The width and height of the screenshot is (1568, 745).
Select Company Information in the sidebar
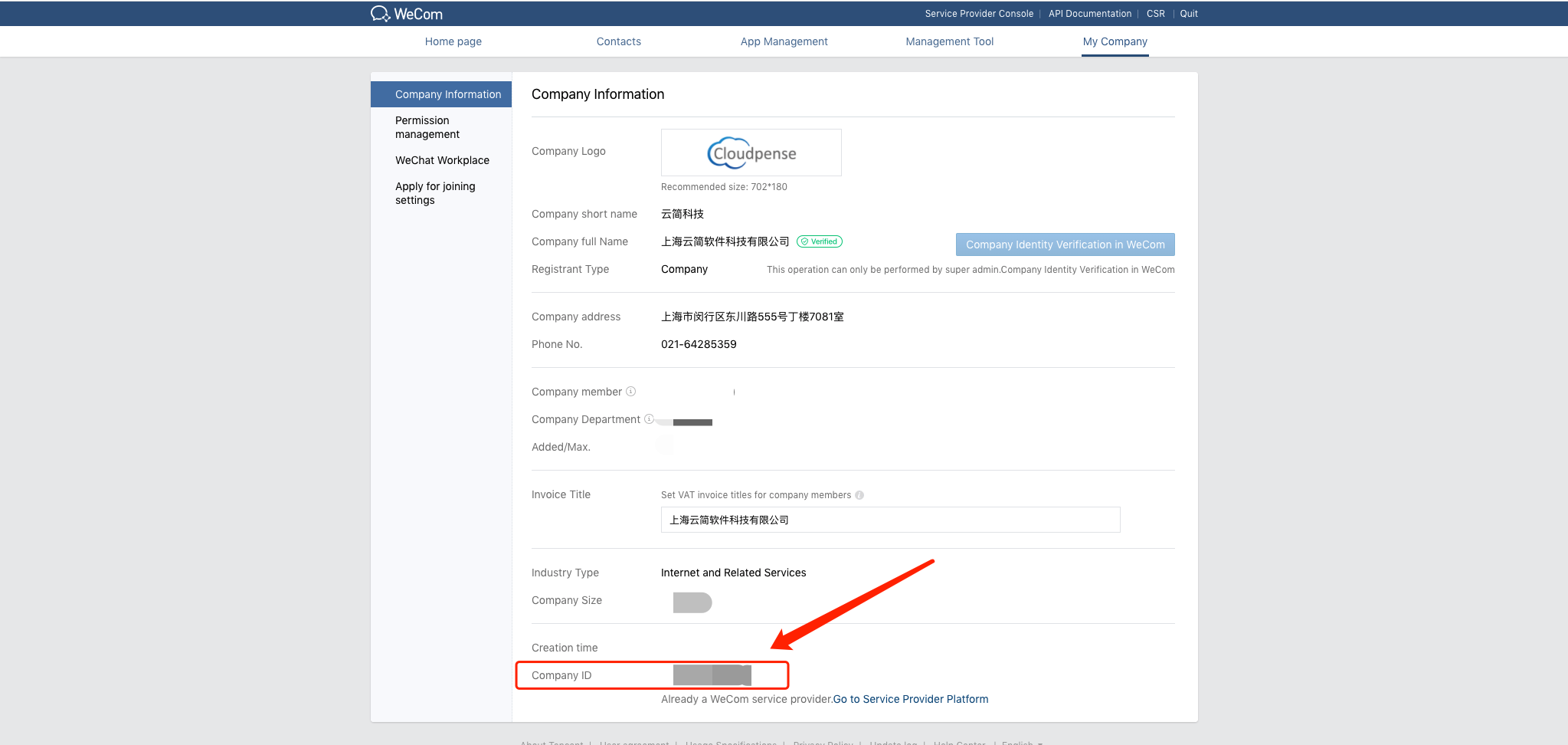click(x=441, y=94)
